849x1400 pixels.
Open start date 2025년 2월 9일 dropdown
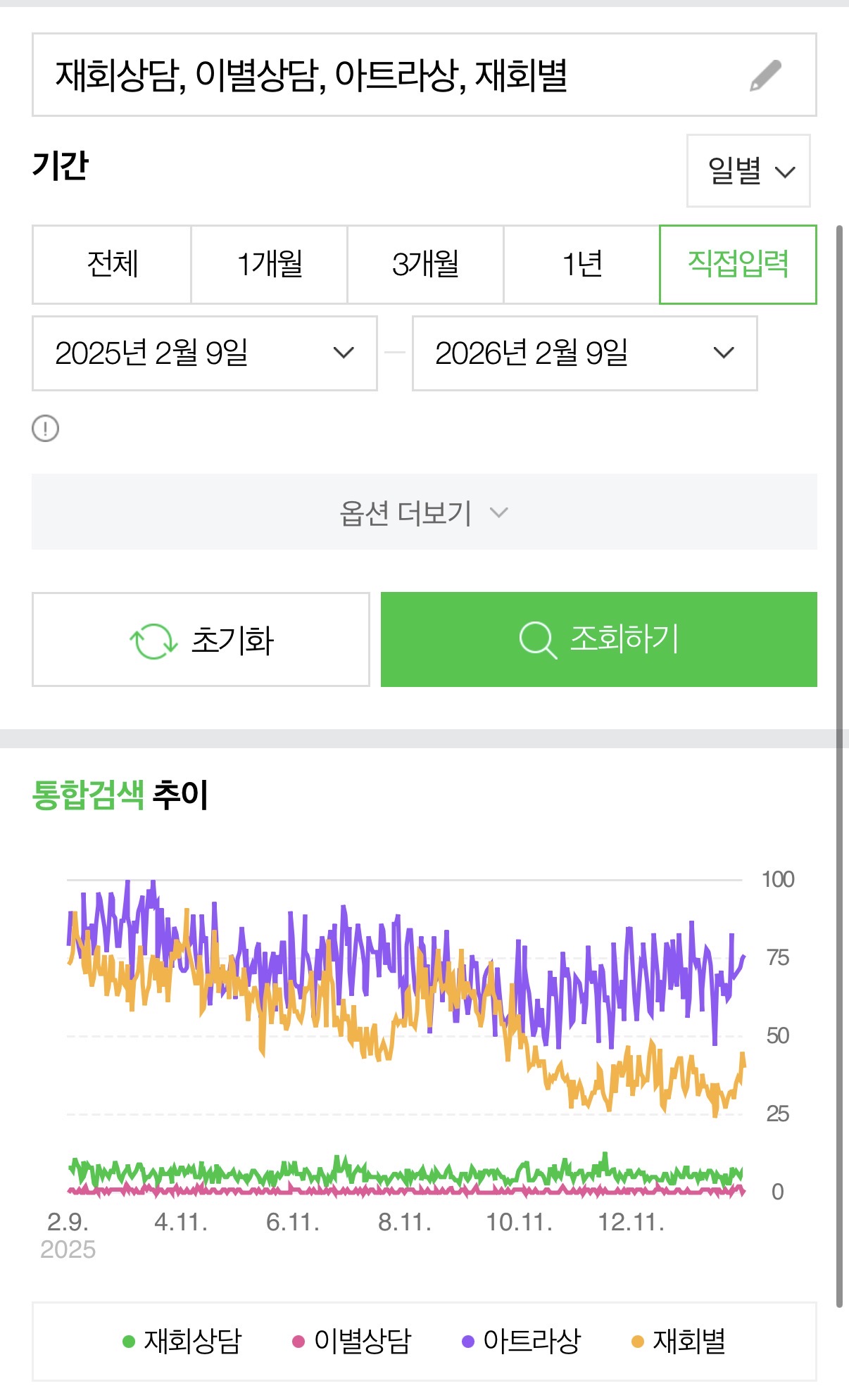[204, 353]
